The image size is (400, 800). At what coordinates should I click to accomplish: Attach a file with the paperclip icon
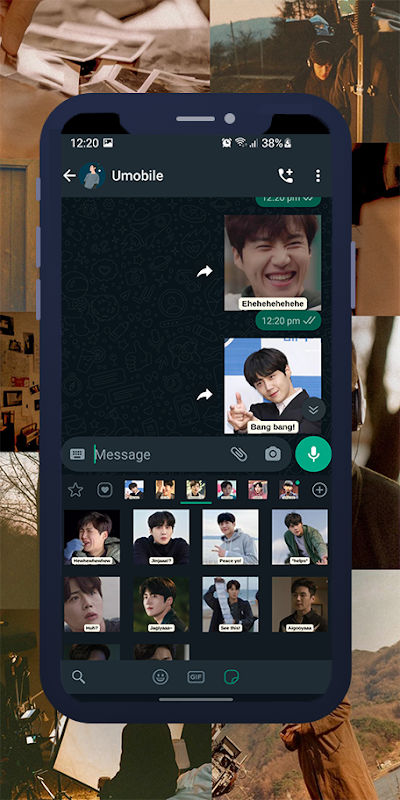238,454
